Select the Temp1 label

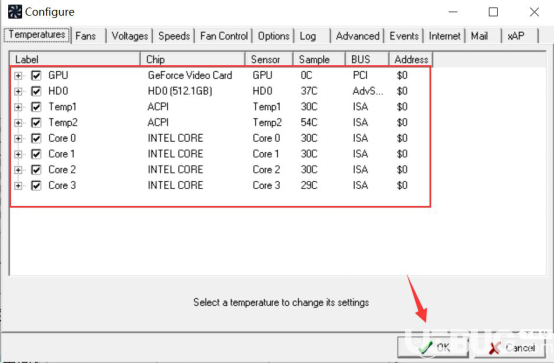click(x=63, y=107)
